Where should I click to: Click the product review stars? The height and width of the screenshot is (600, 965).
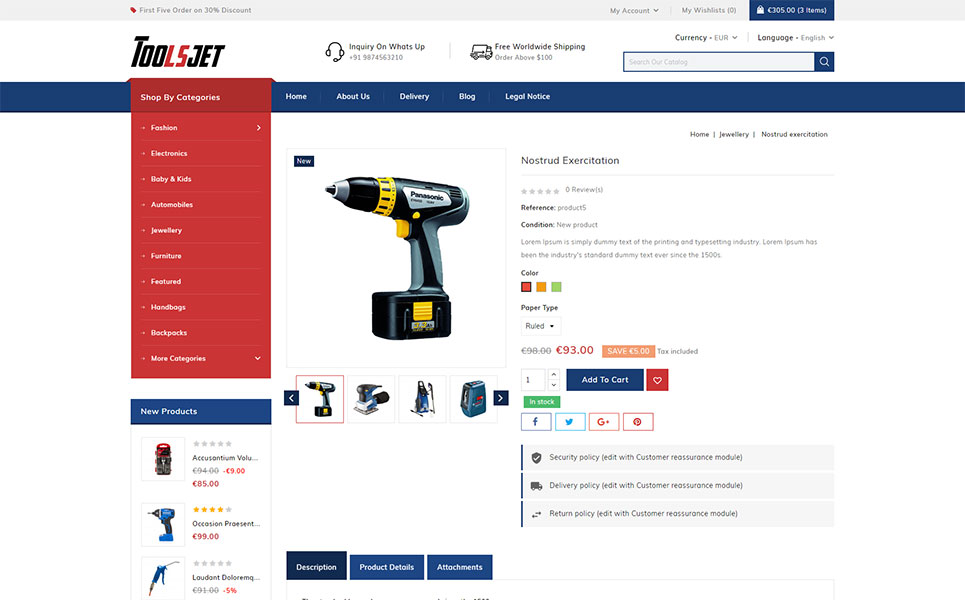540,191
